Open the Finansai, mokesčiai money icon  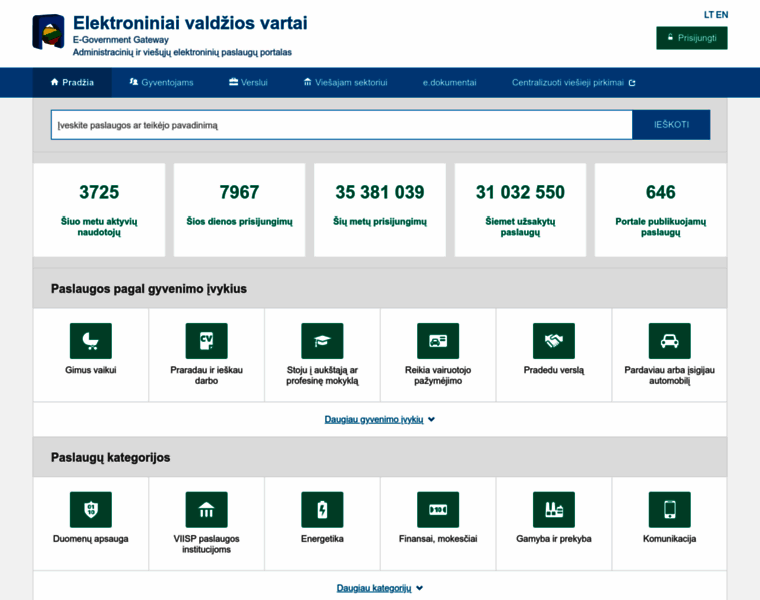pos(438,510)
